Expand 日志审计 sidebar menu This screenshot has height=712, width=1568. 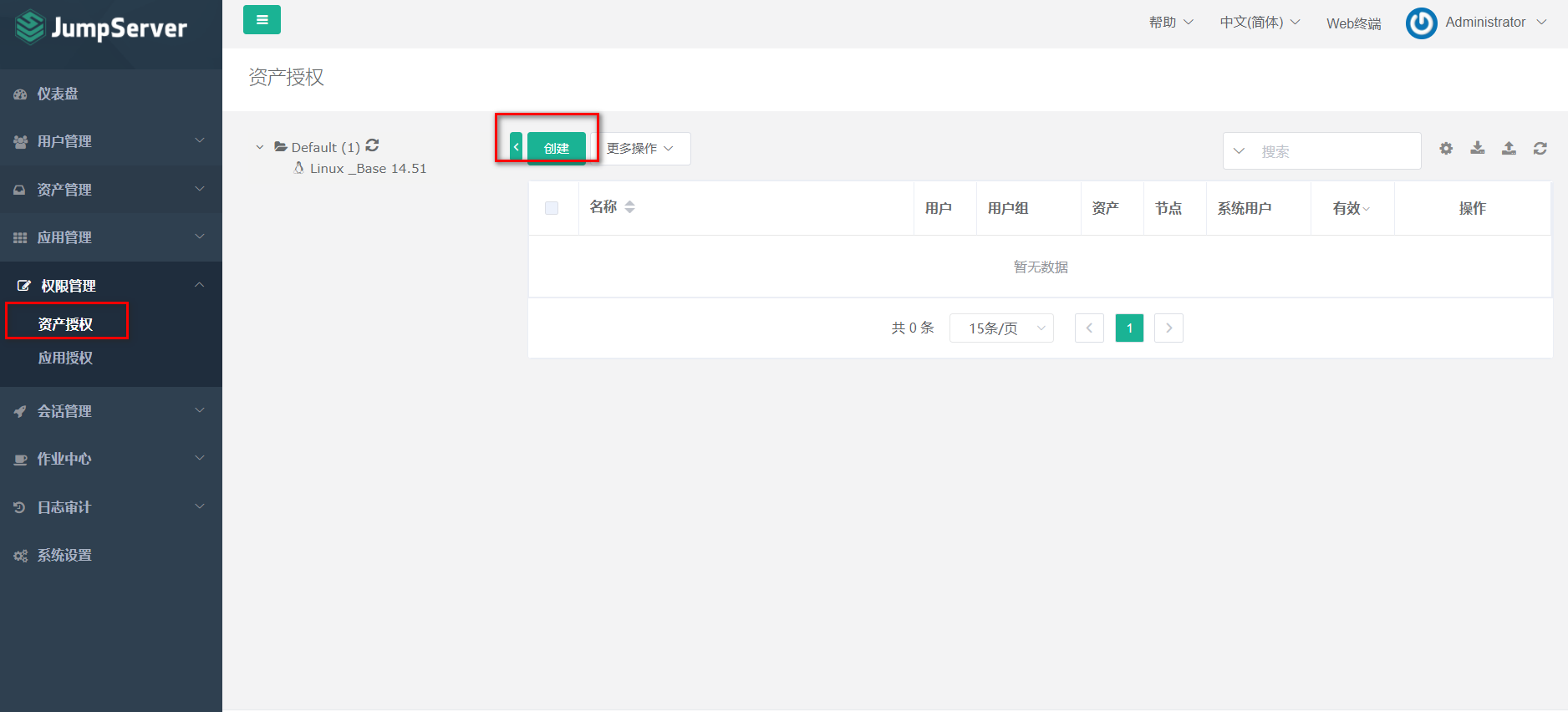[x=110, y=507]
